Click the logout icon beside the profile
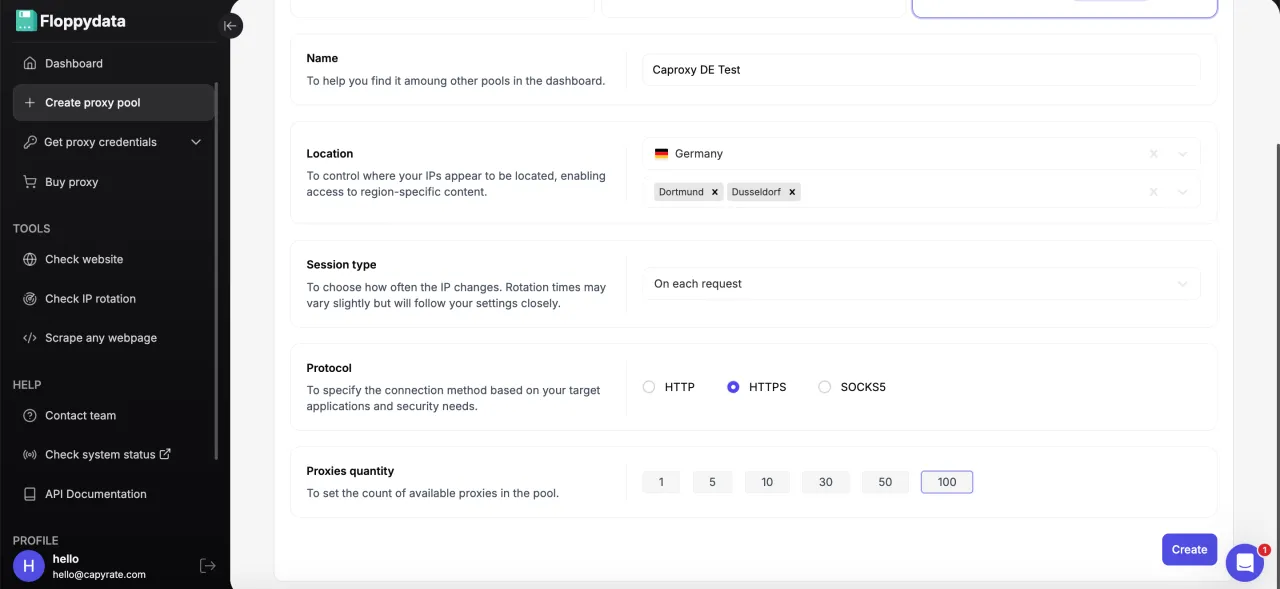The image size is (1280, 589). tap(208, 566)
